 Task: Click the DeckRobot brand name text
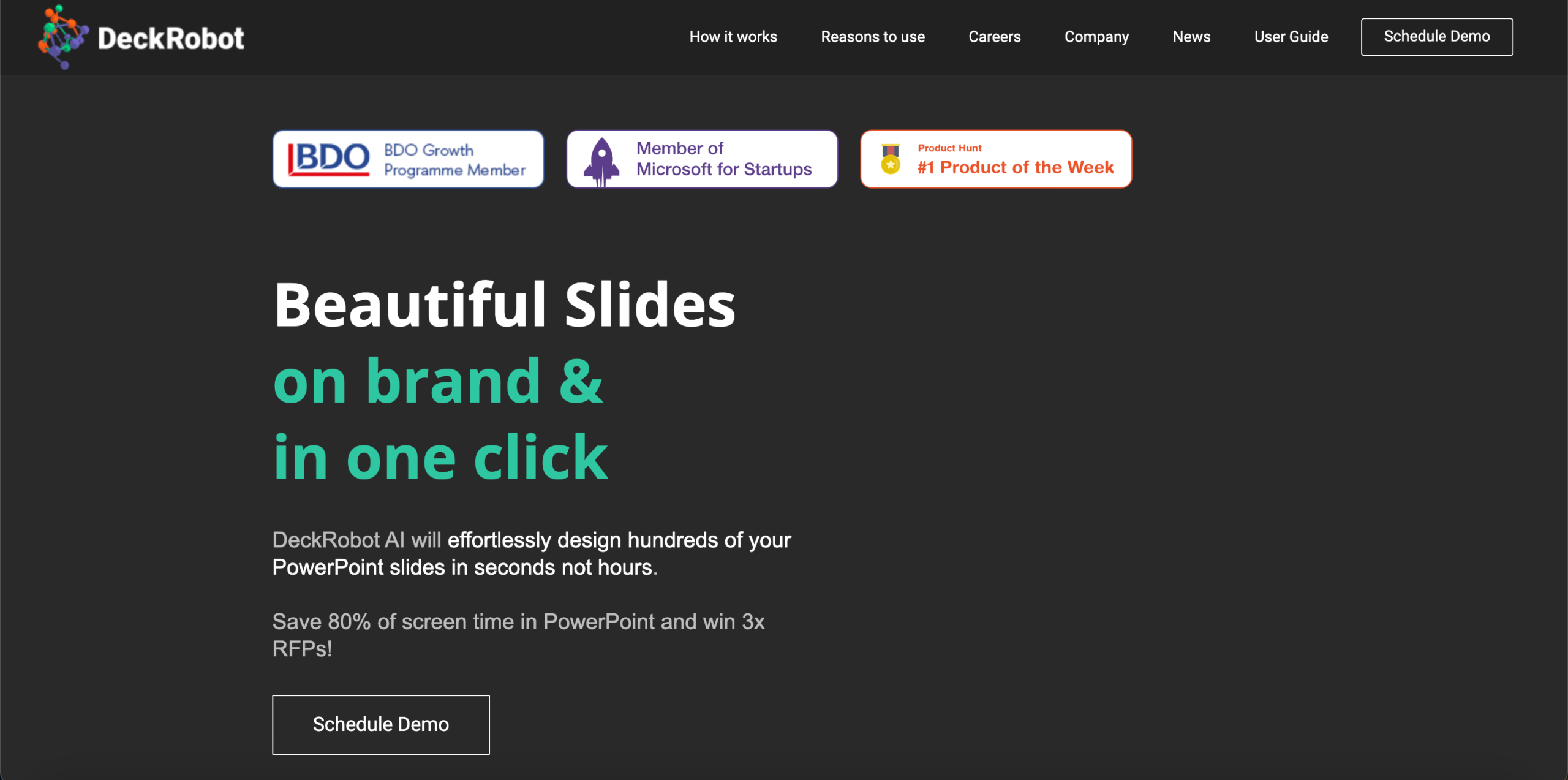coord(171,39)
